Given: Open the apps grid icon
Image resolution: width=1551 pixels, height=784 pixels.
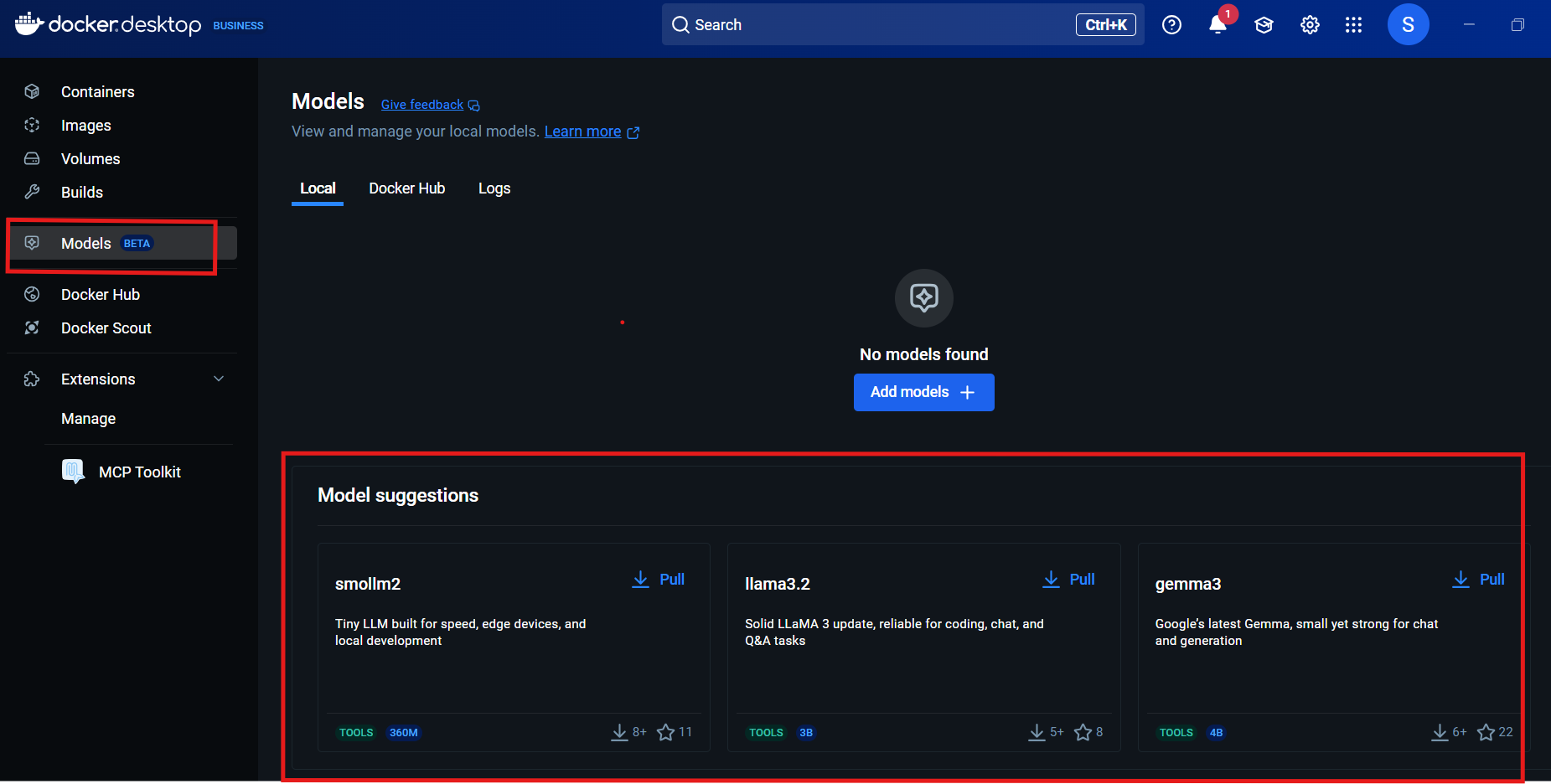Looking at the screenshot, I should (x=1353, y=25).
